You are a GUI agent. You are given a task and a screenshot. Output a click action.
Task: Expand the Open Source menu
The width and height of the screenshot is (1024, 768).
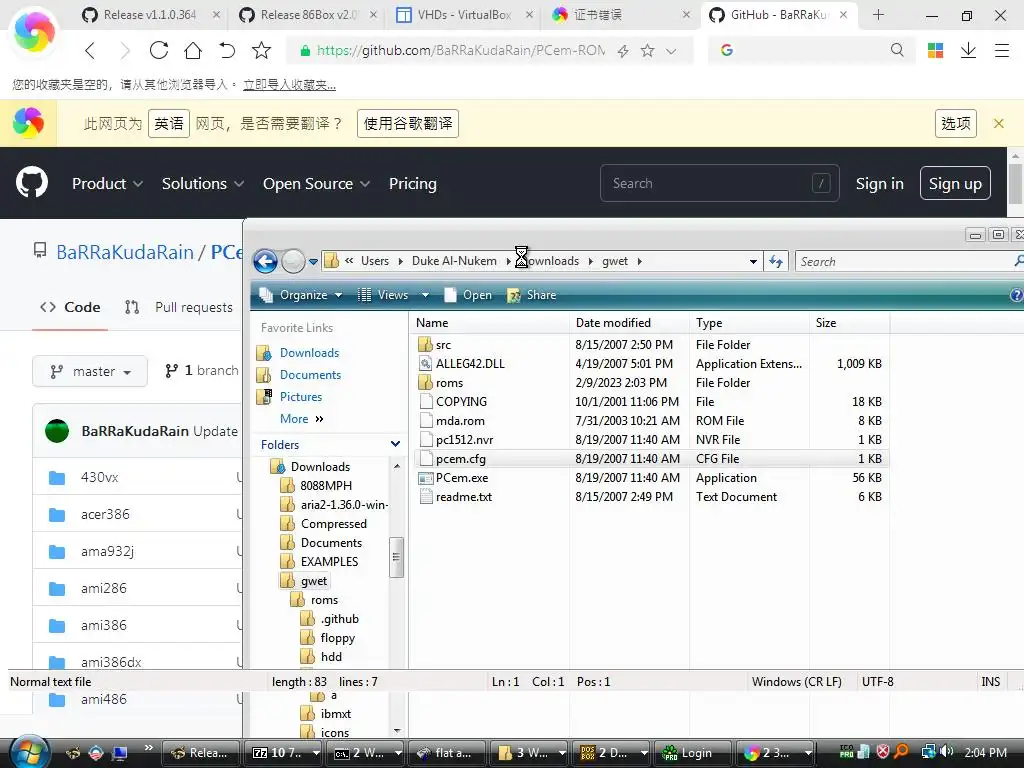[x=316, y=184]
